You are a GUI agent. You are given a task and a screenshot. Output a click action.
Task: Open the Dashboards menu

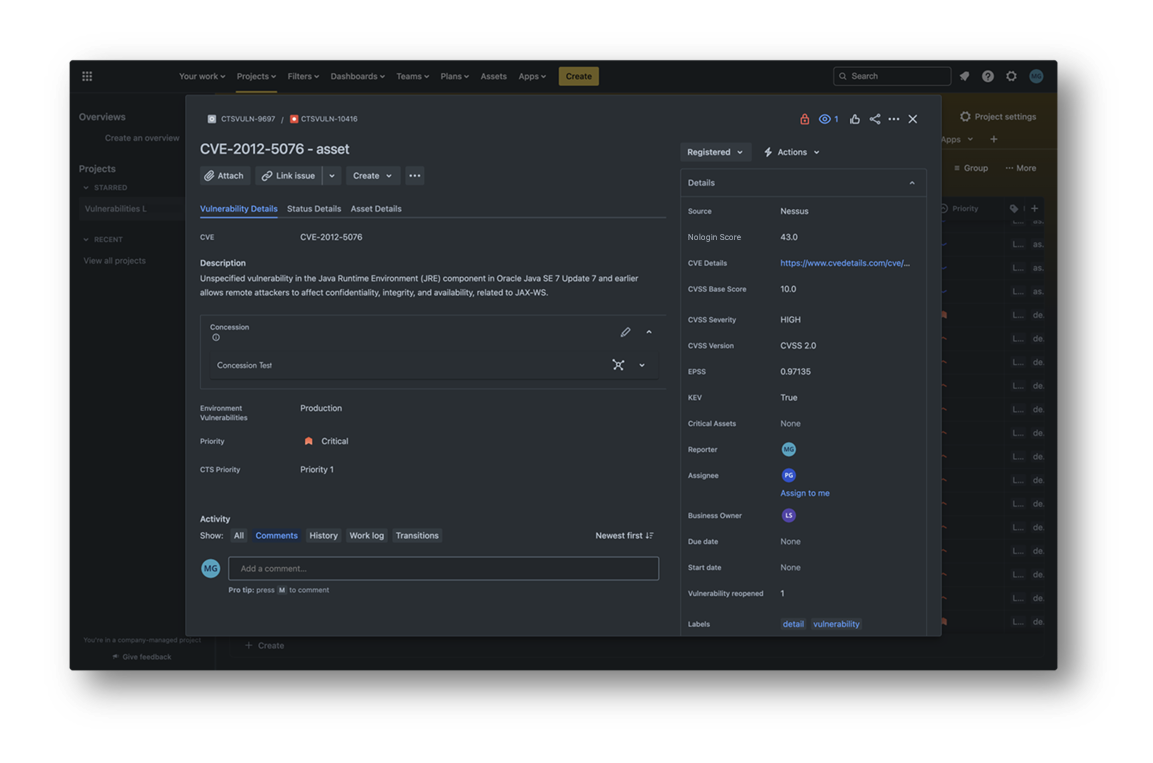[x=357, y=76]
